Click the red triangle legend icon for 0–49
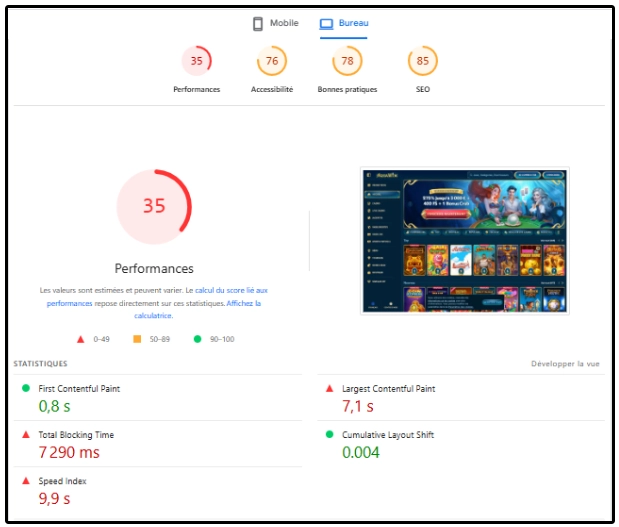The image size is (619, 527). point(80,339)
